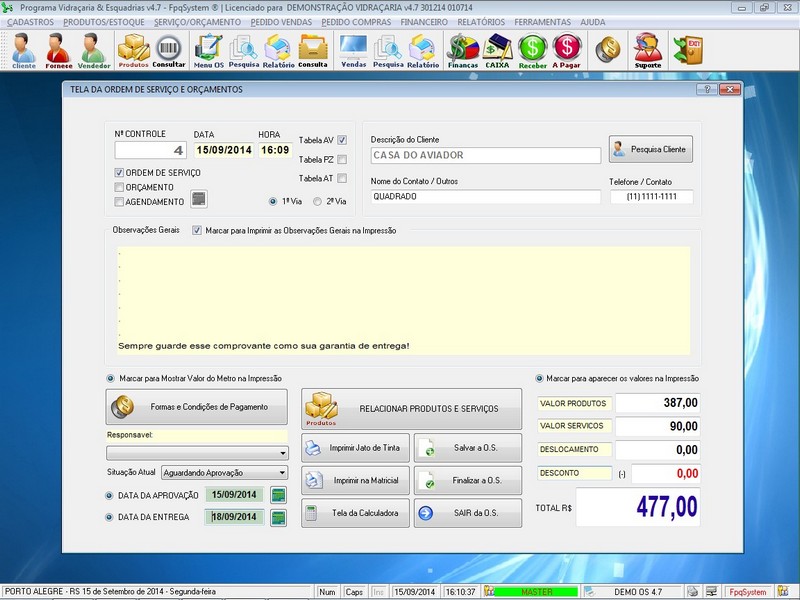Click the Pesquisa Cliente button
Screen dimensions: 800x600
point(650,147)
